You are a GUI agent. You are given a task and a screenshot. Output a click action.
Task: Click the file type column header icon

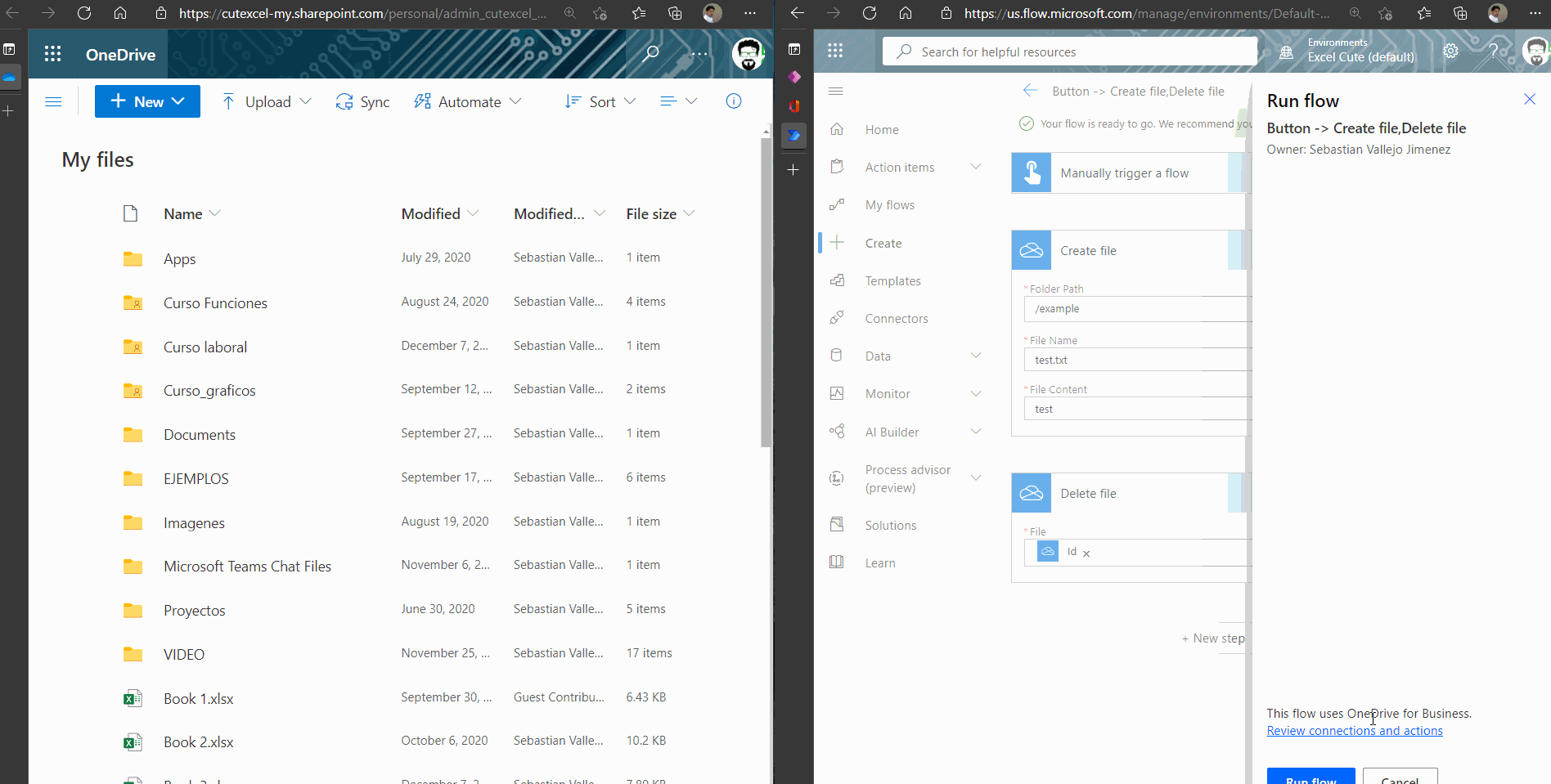point(130,213)
